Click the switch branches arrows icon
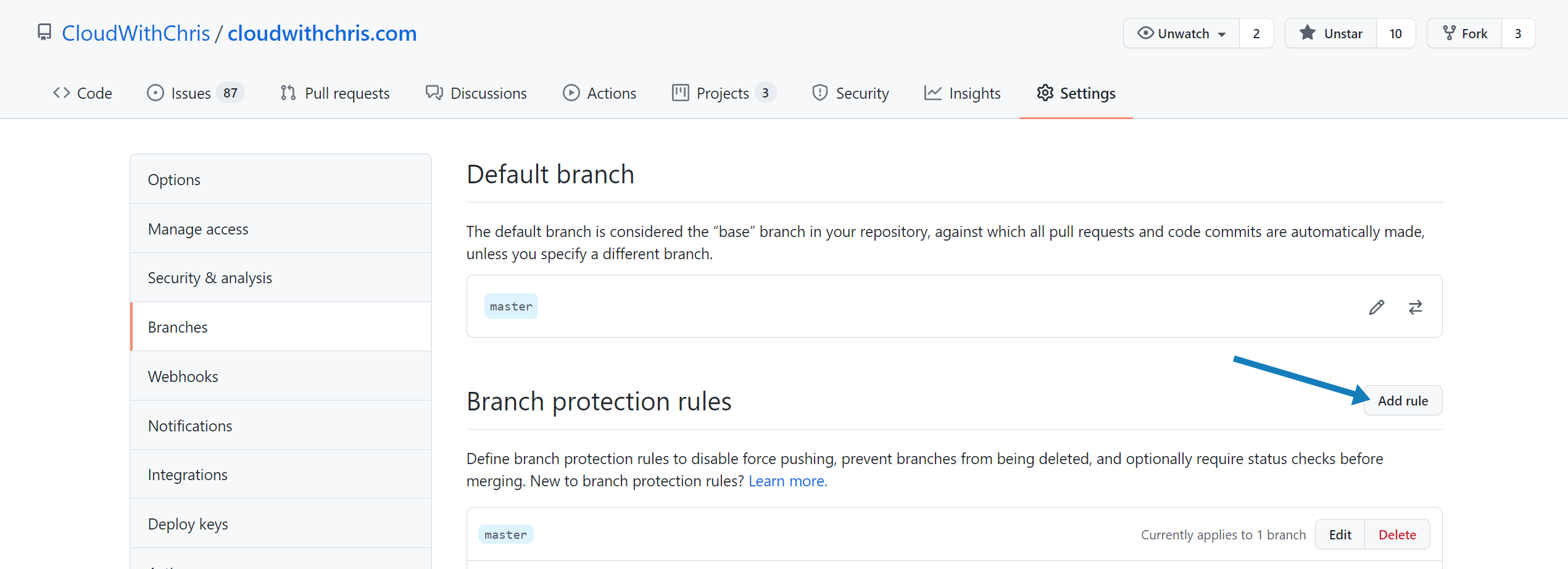1568x569 pixels. click(1416, 306)
